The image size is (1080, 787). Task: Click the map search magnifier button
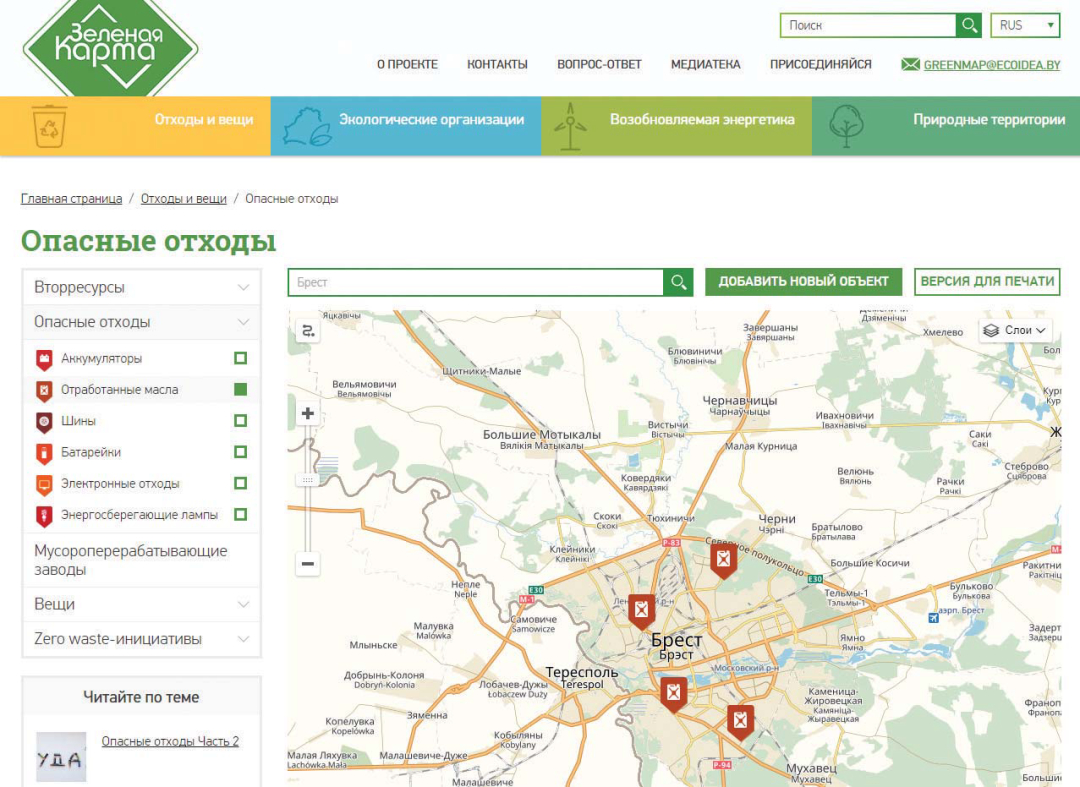(678, 282)
